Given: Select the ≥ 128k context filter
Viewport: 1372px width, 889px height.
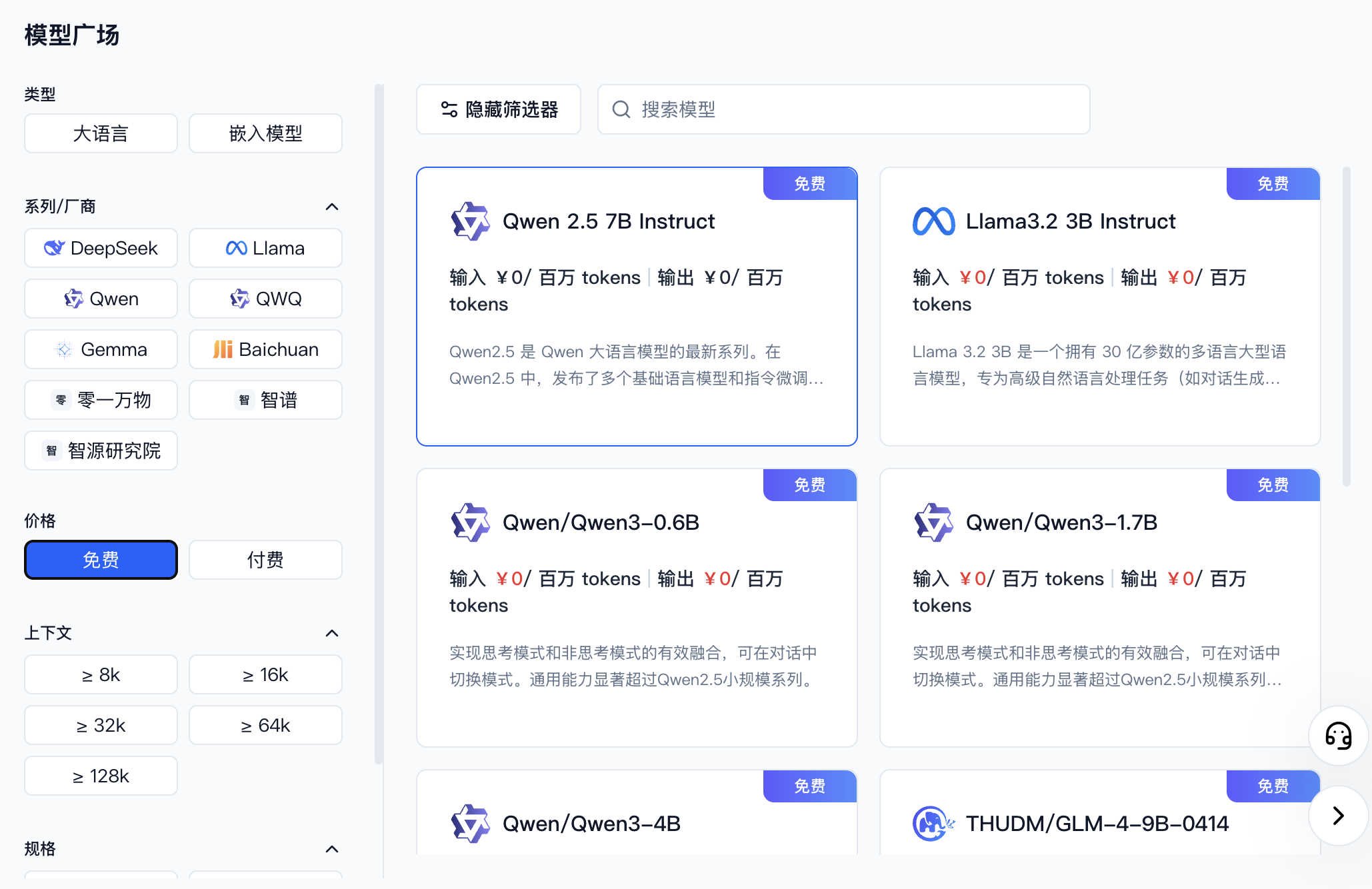Looking at the screenshot, I should pos(101,776).
